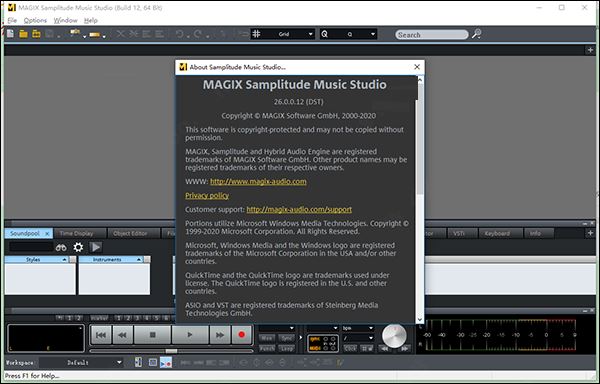Close the About Samplitude Music Studio dialog

coord(417,67)
